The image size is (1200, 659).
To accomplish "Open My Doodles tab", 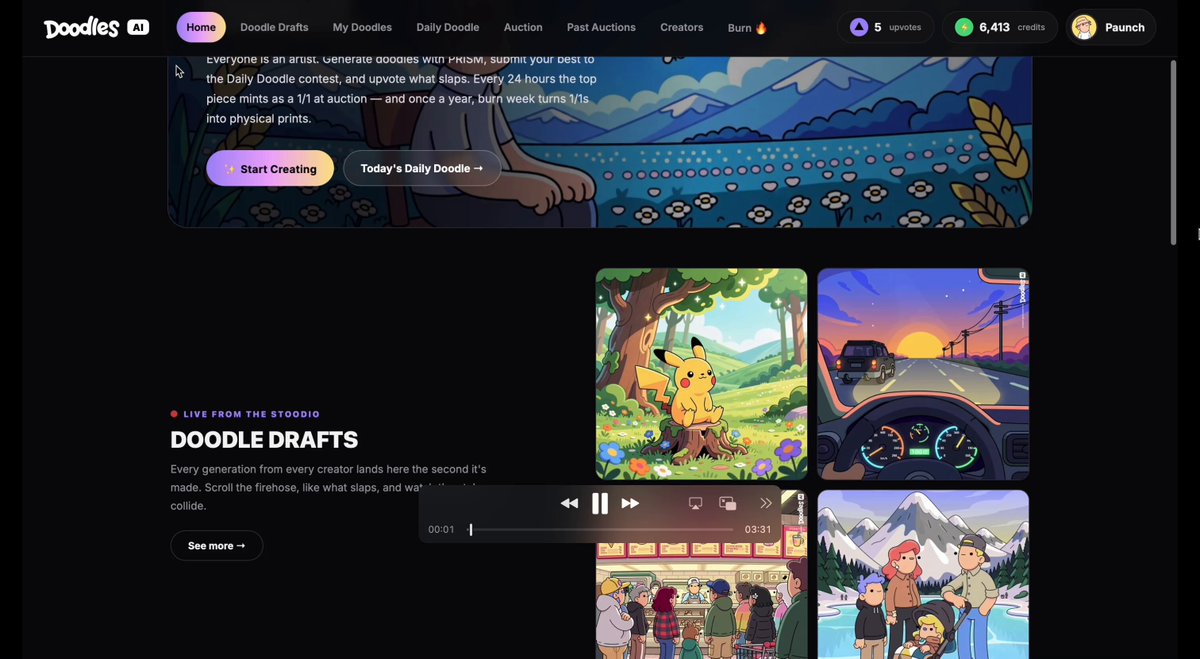I will 362,27.
